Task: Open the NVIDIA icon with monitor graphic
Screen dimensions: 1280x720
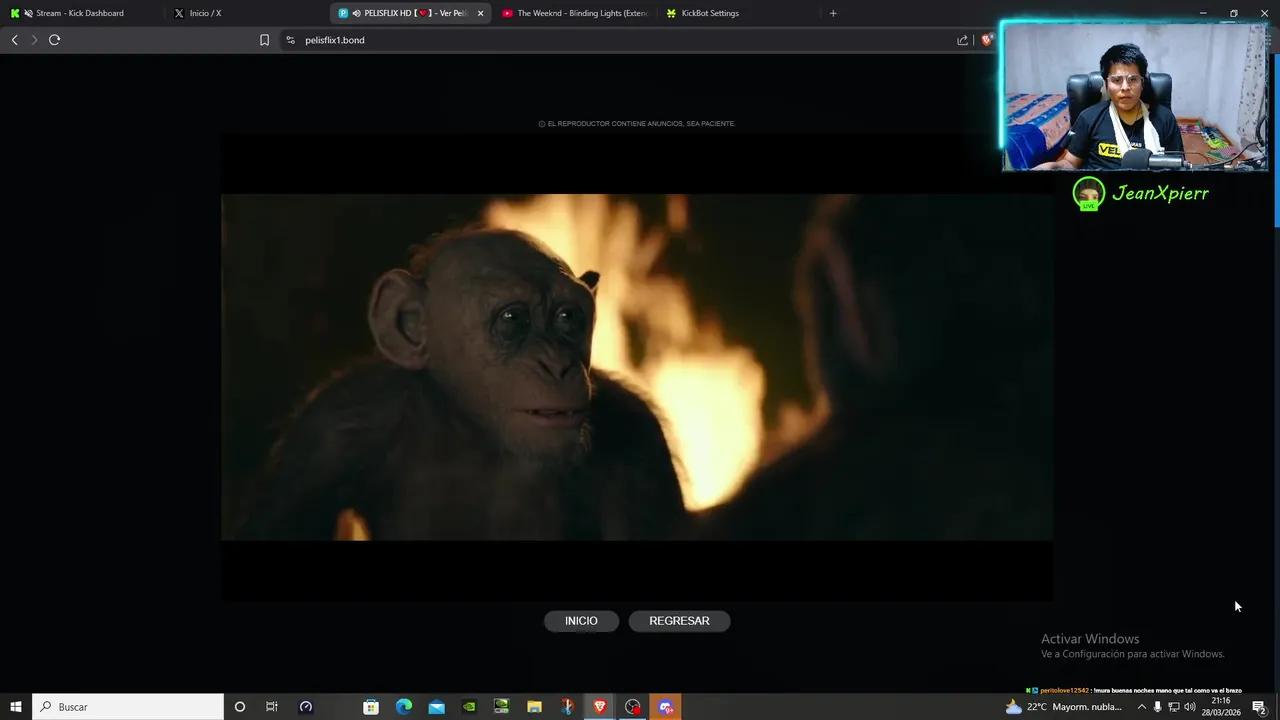Action: 502,707
